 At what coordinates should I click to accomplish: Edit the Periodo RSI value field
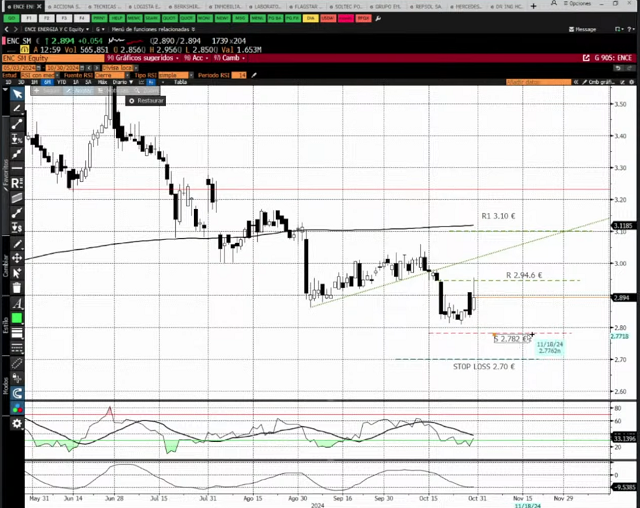click(x=239, y=75)
